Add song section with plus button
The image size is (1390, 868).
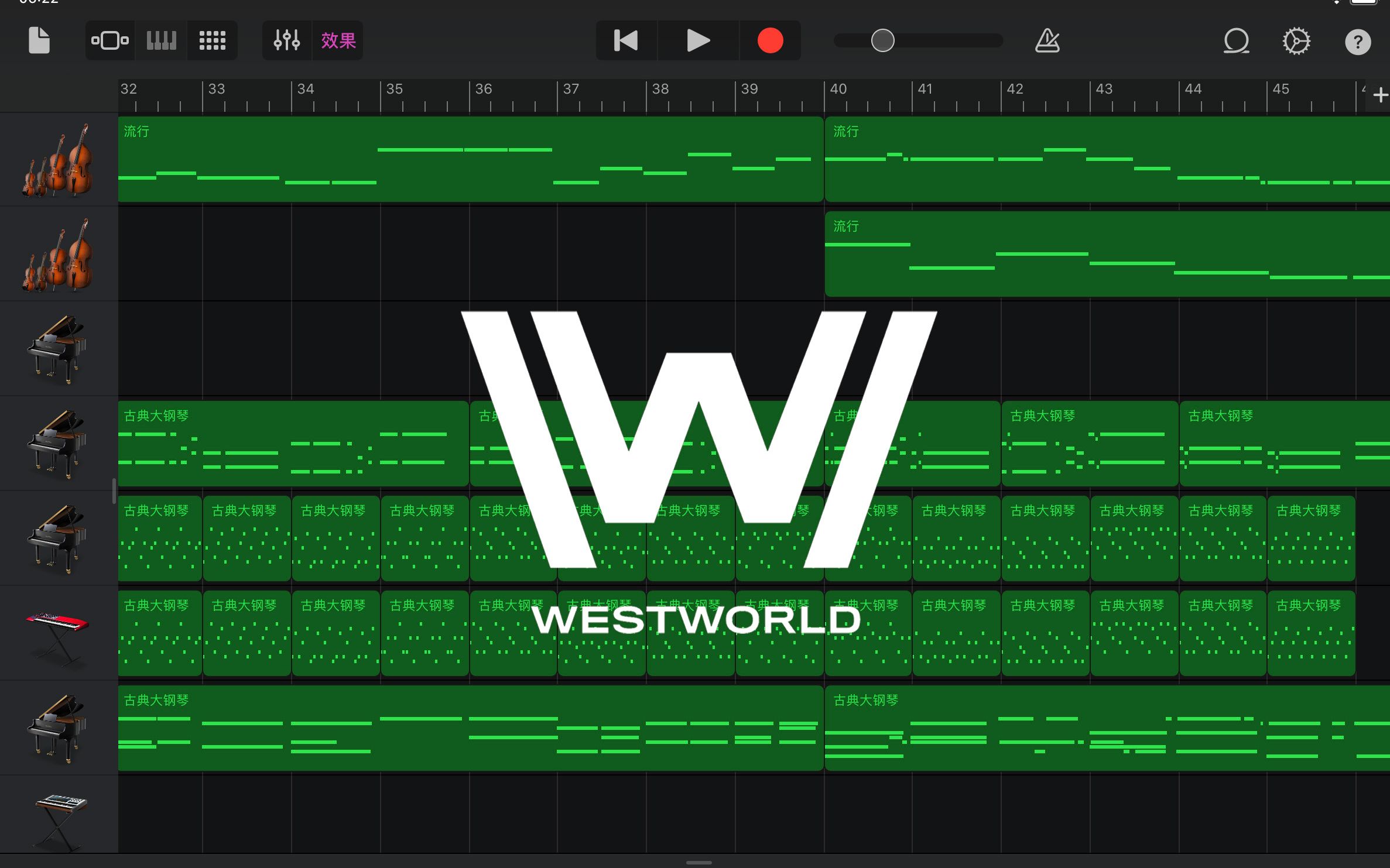[x=1380, y=95]
